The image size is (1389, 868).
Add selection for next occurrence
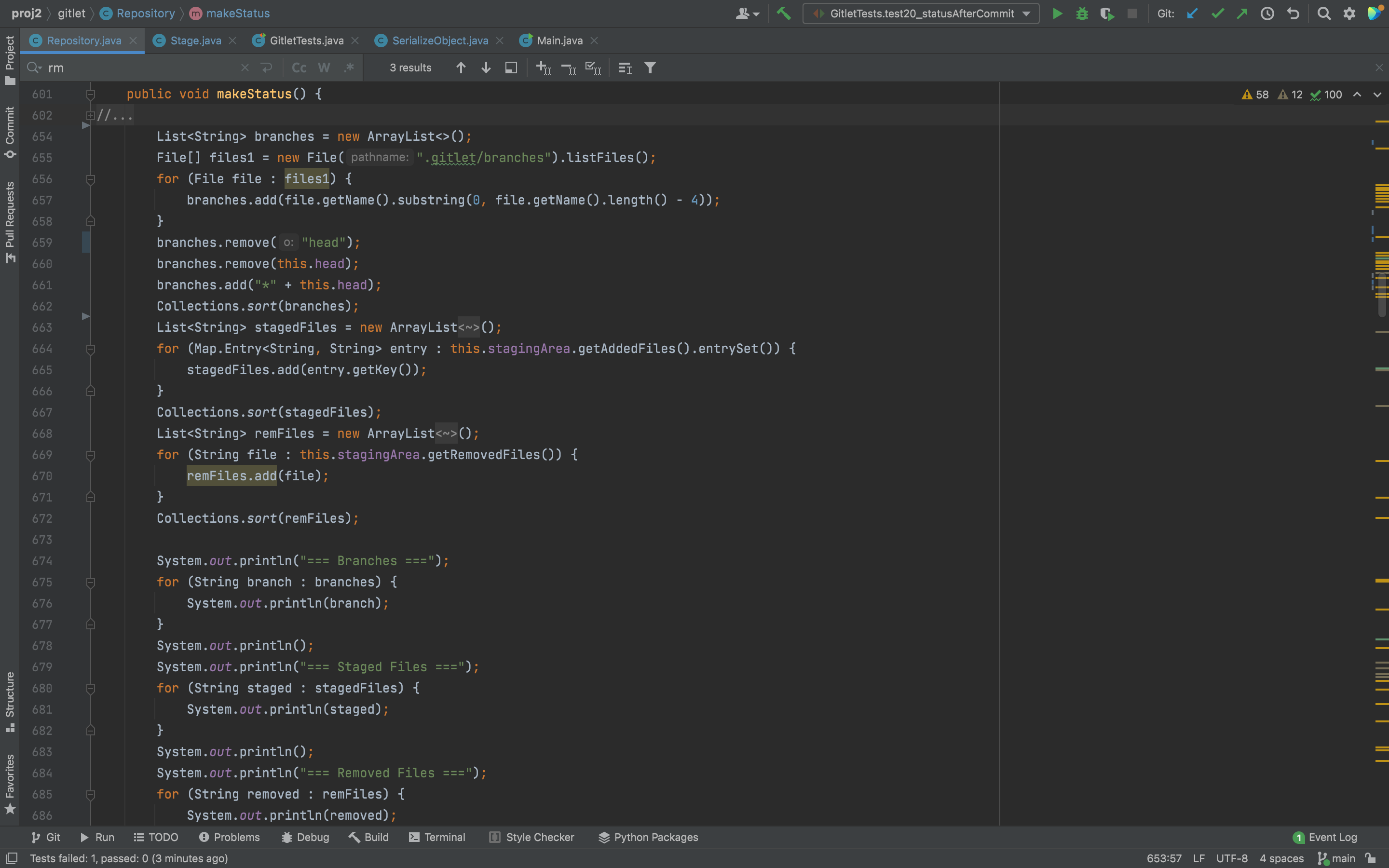(543, 68)
